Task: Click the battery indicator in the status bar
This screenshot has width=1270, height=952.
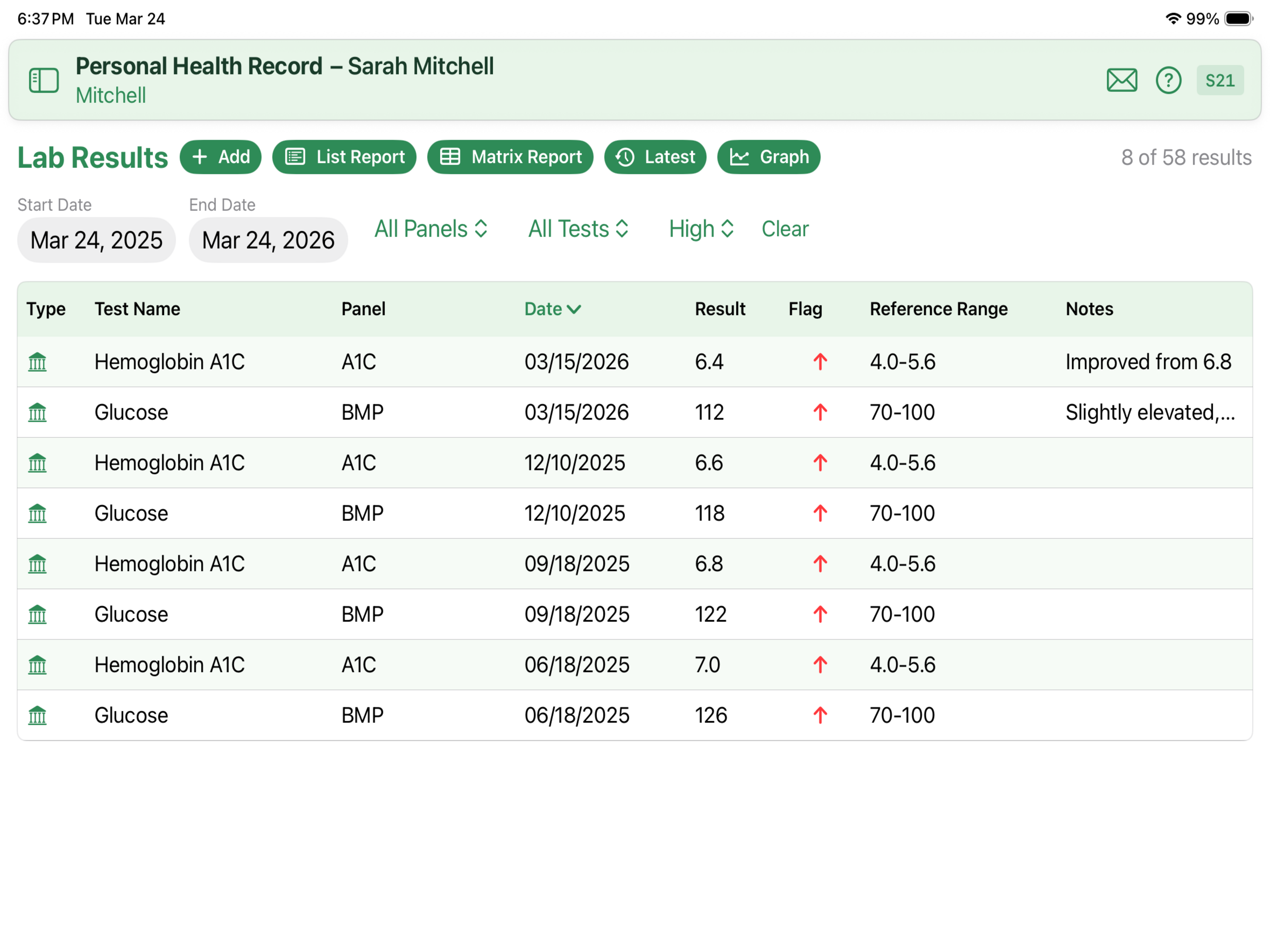Action: (x=1238, y=19)
